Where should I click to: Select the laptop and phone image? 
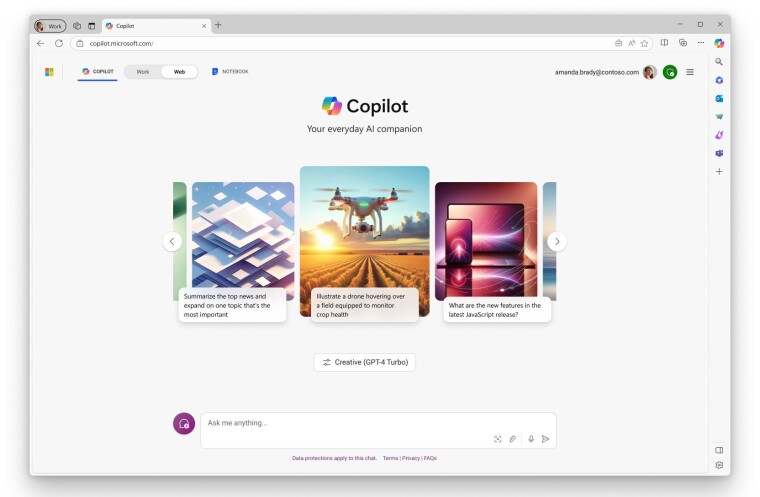[486, 240]
